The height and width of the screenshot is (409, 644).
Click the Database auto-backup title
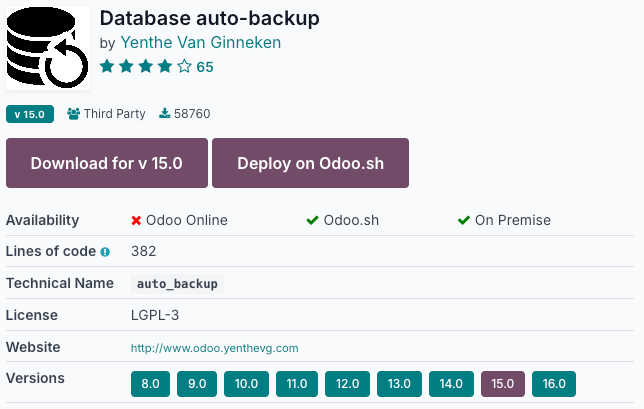[x=209, y=18]
